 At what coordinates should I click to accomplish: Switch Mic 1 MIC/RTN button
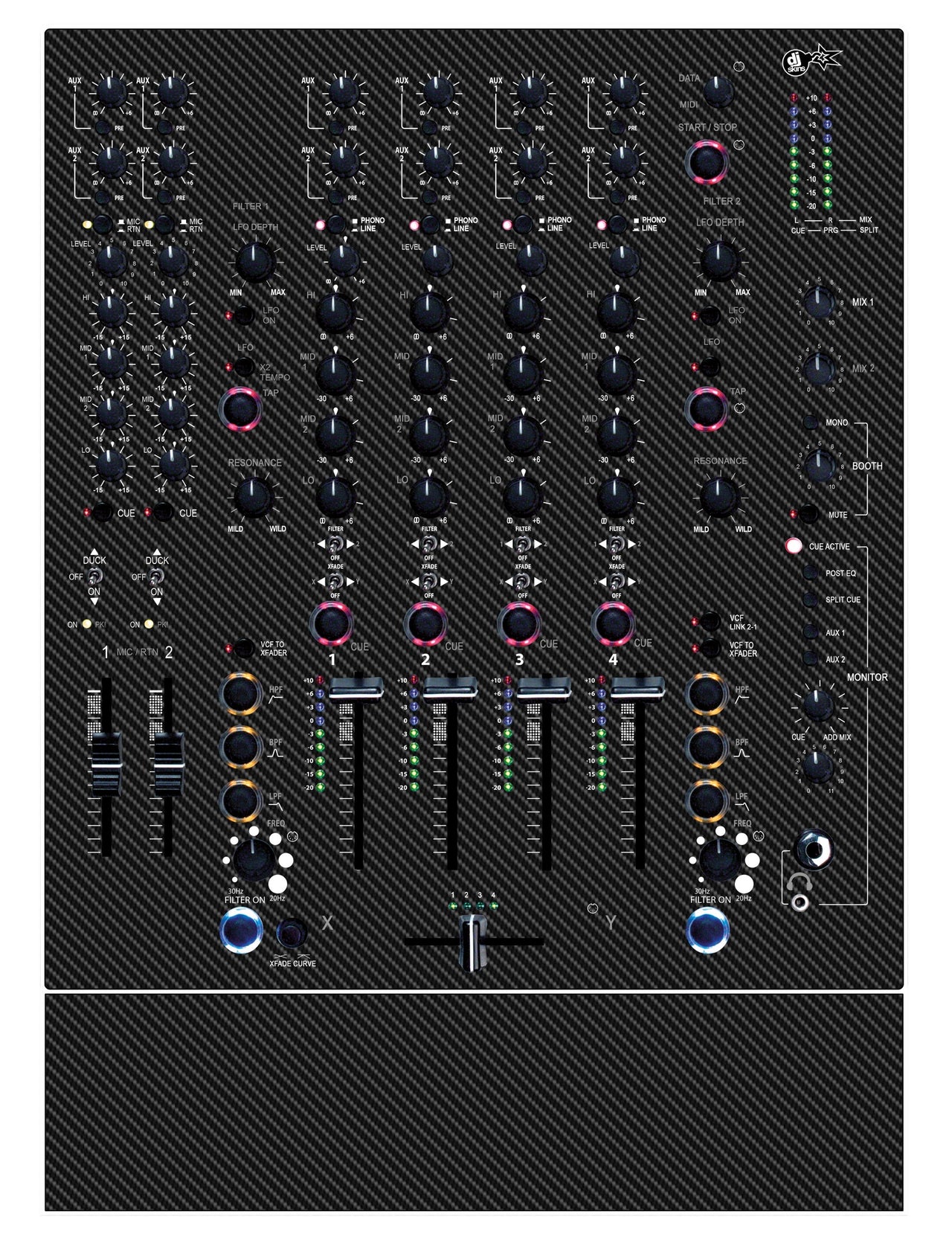(103, 223)
